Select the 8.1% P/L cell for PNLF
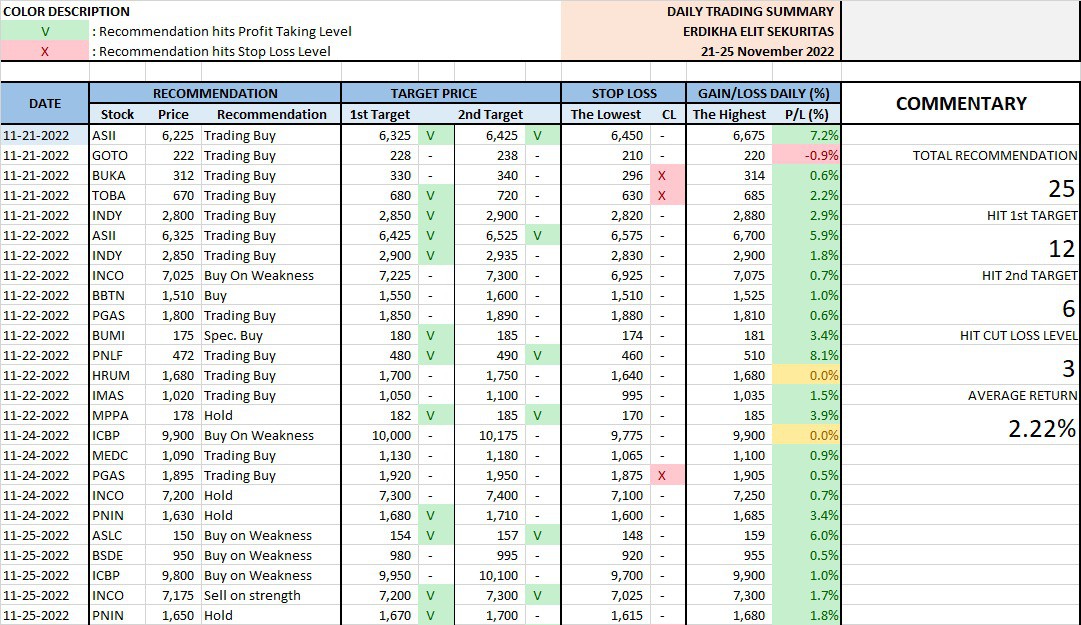 [808, 355]
